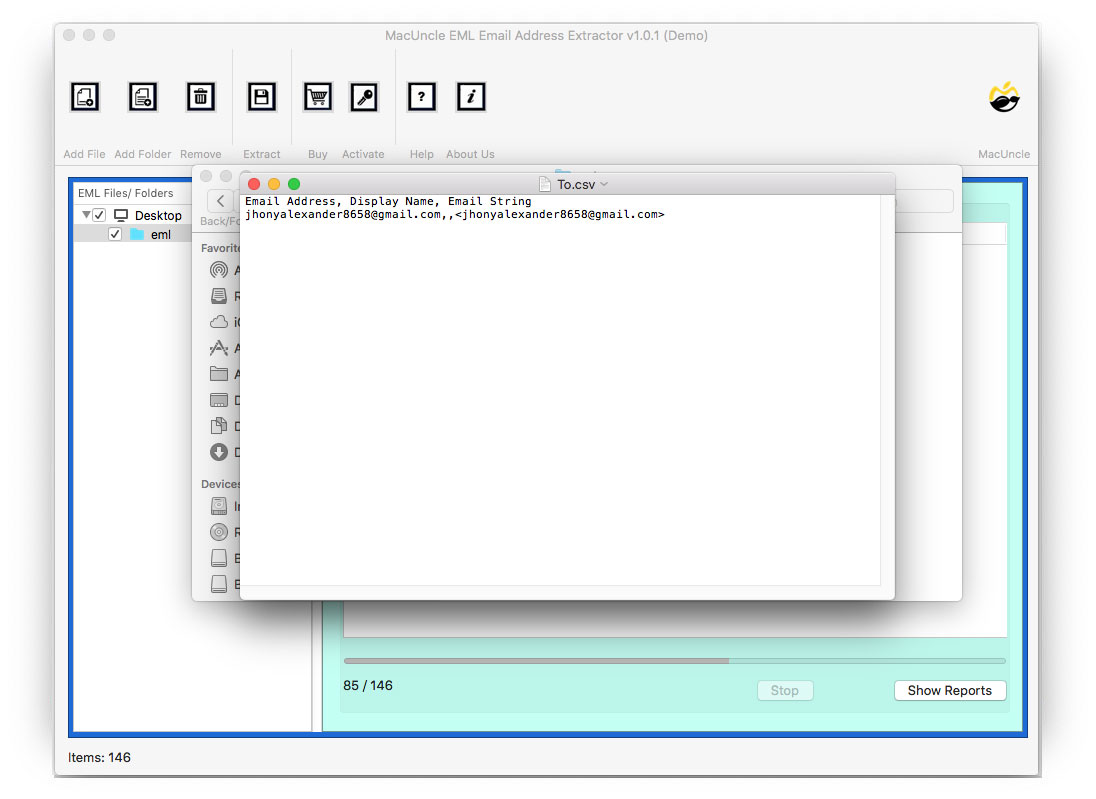Screen dimensions: 1096x799
Task: Select the Desktop tree item label
Action: click(x=158, y=215)
